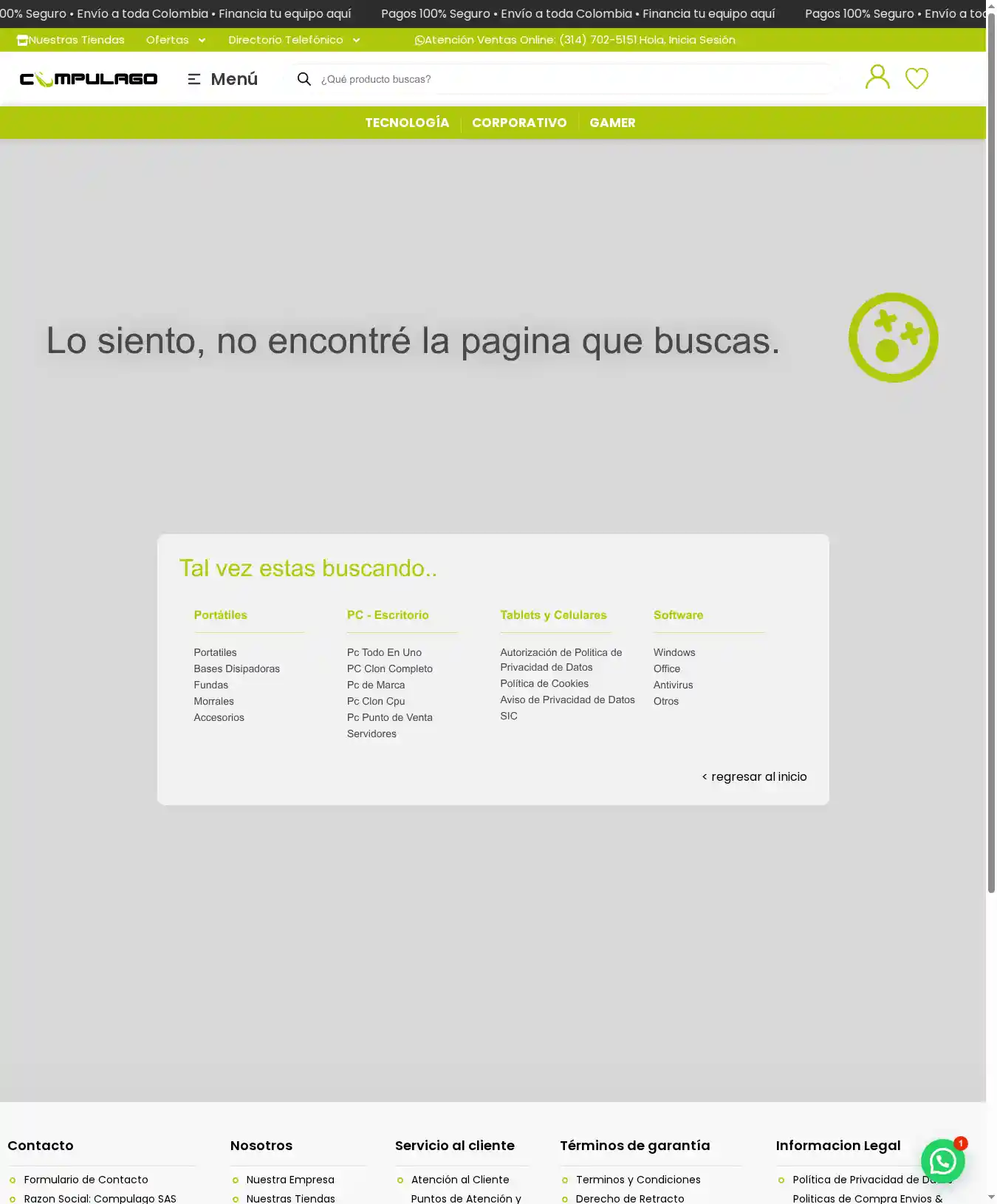Select the CORPORATIVO tab

[519, 123]
